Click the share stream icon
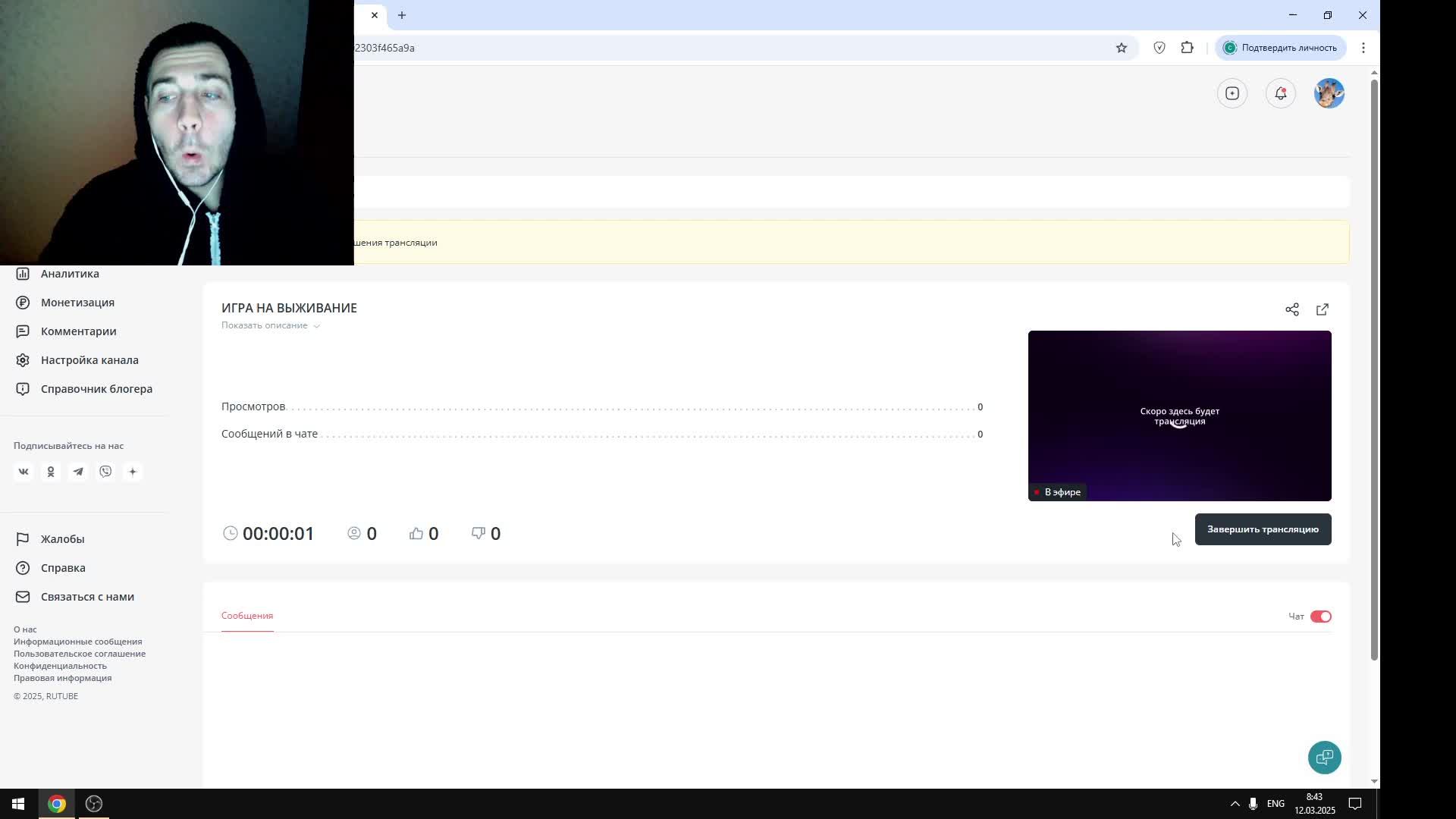The image size is (1456, 819). coord(1292,309)
